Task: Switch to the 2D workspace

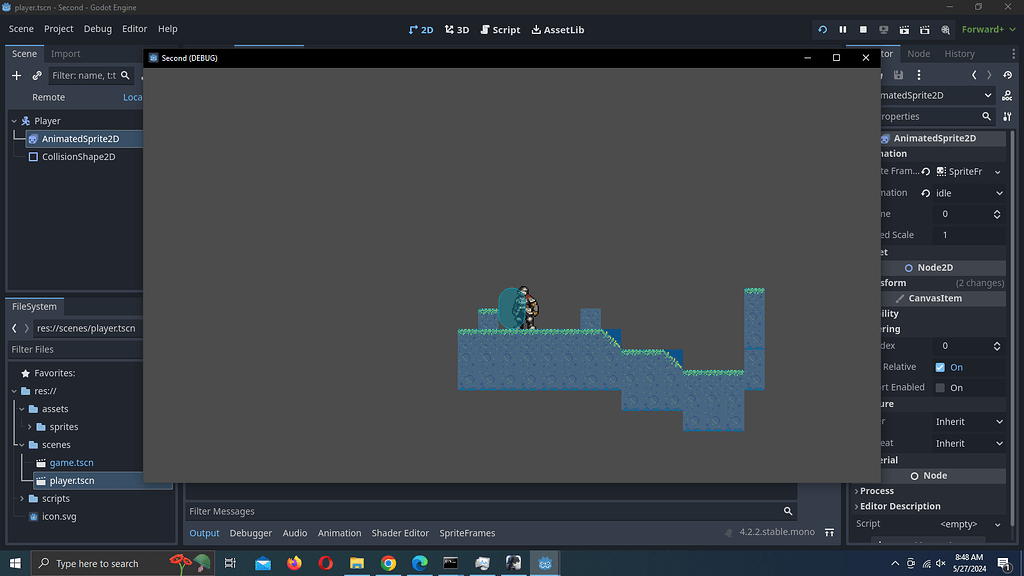Action: [x=421, y=29]
